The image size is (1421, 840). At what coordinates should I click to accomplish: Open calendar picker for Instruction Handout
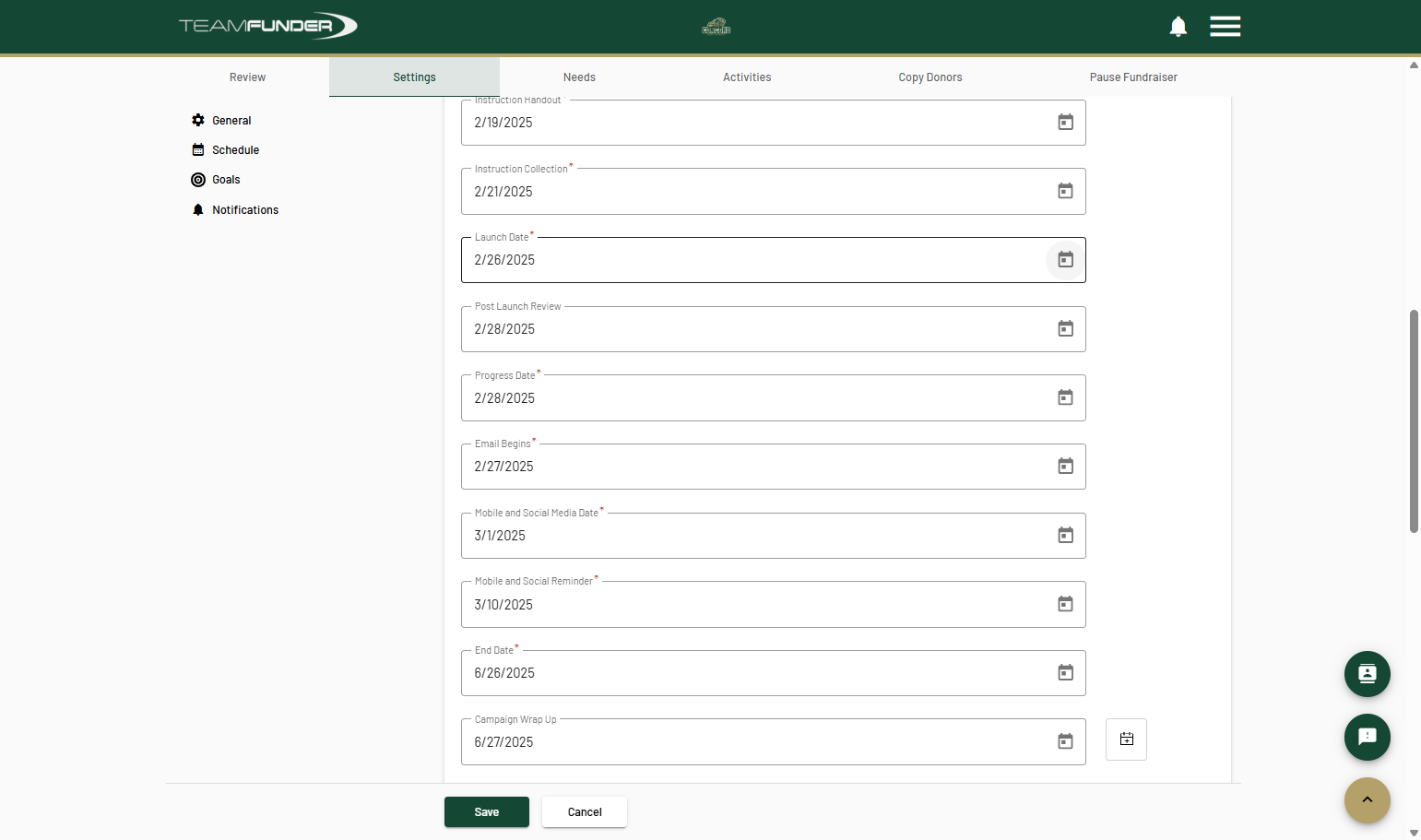coord(1065,123)
